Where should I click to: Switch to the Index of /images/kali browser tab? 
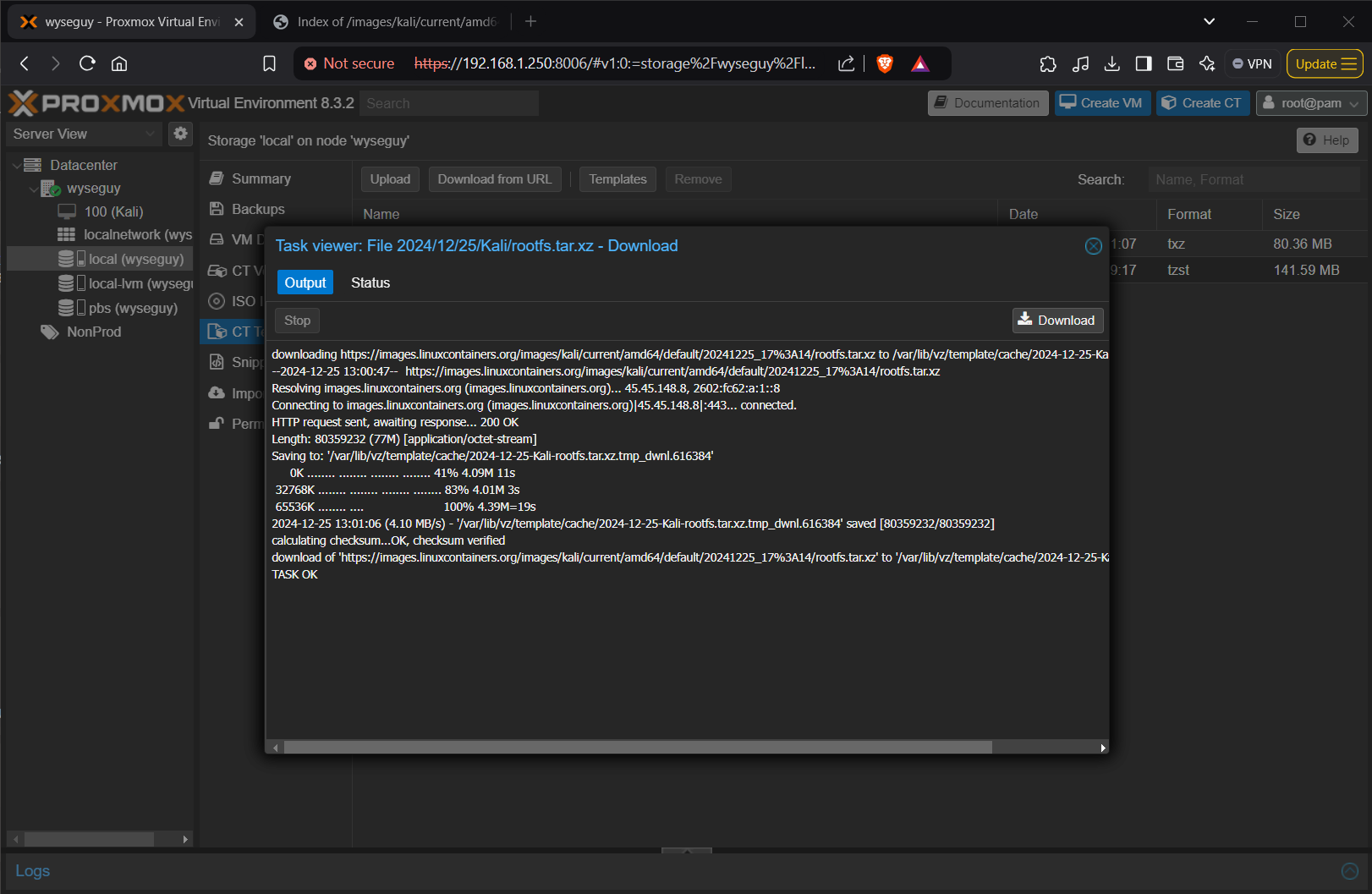point(387,22)
